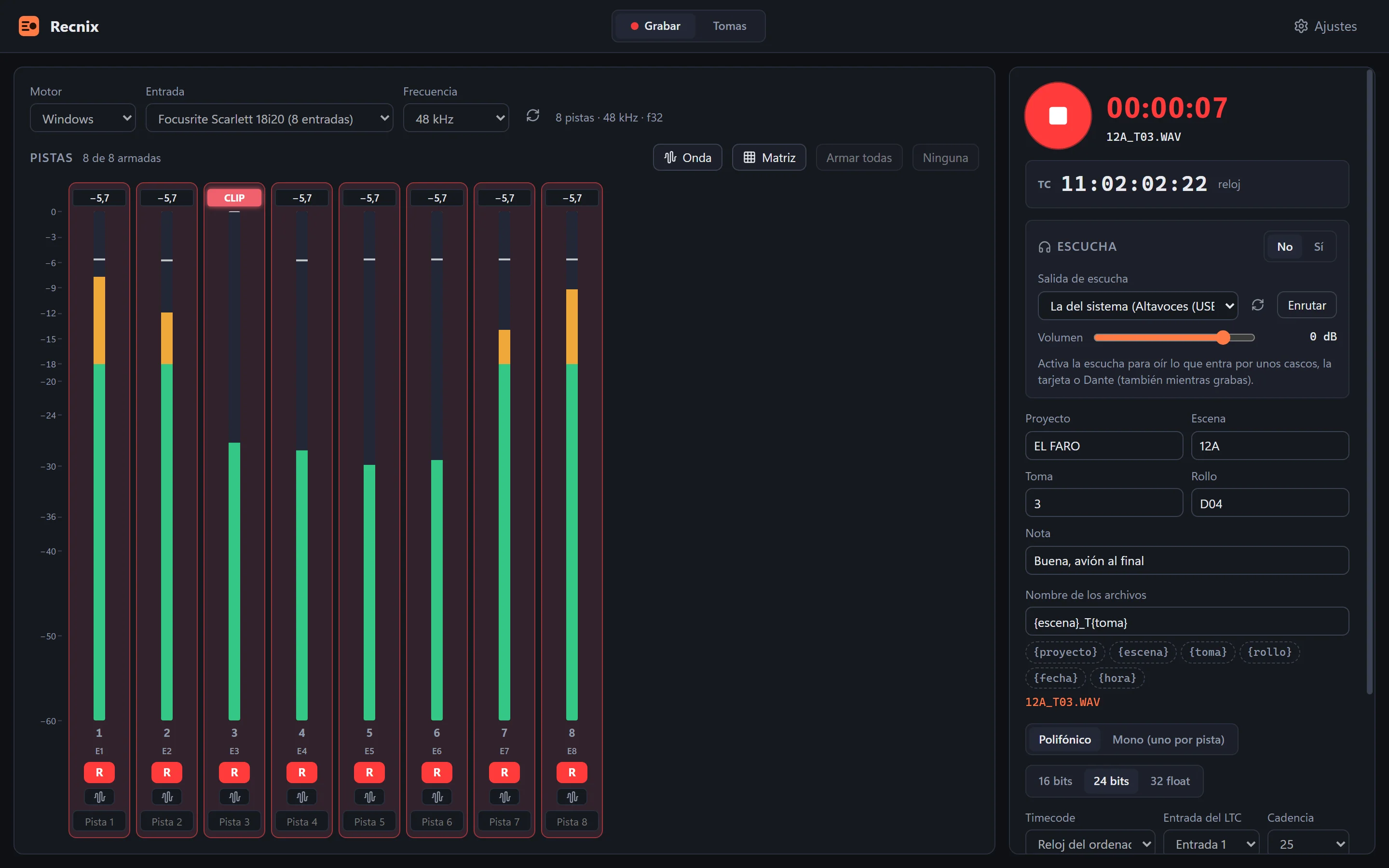Turn listening off with No
Viewport: 1389px width, 868px height.
pos(1284,246)
